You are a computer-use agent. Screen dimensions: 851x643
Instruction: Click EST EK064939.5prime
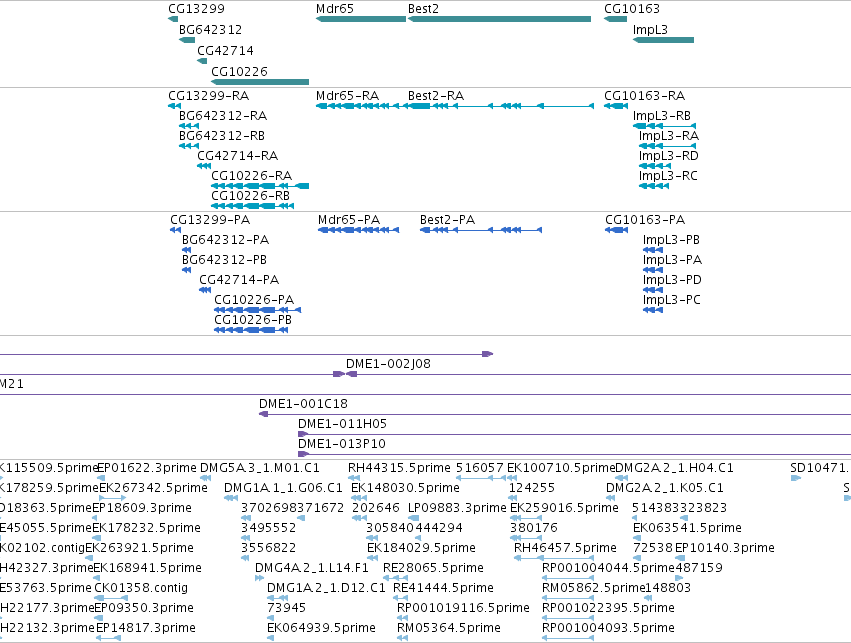(321, 628)
